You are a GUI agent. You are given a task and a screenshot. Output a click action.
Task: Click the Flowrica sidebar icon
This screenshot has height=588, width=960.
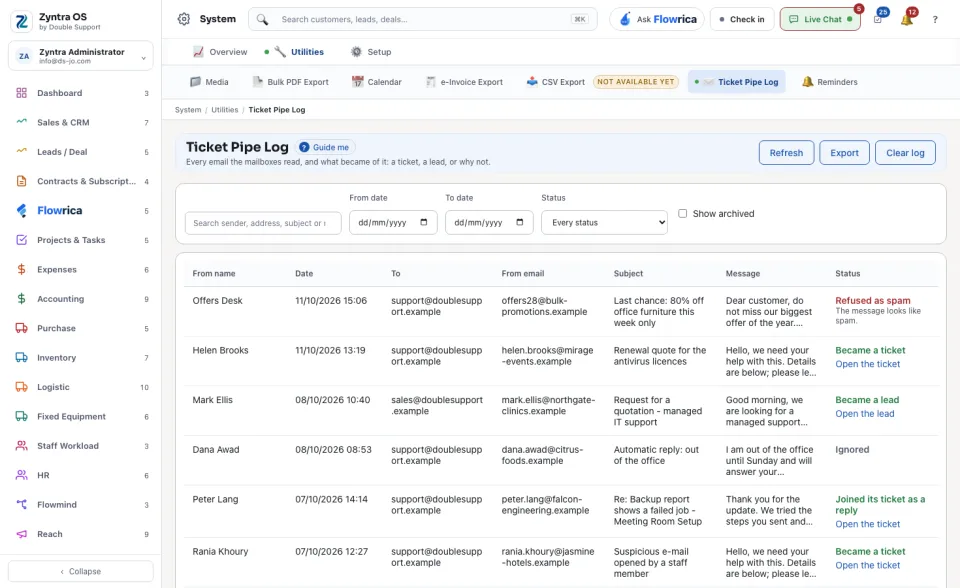tap(21, 211)
